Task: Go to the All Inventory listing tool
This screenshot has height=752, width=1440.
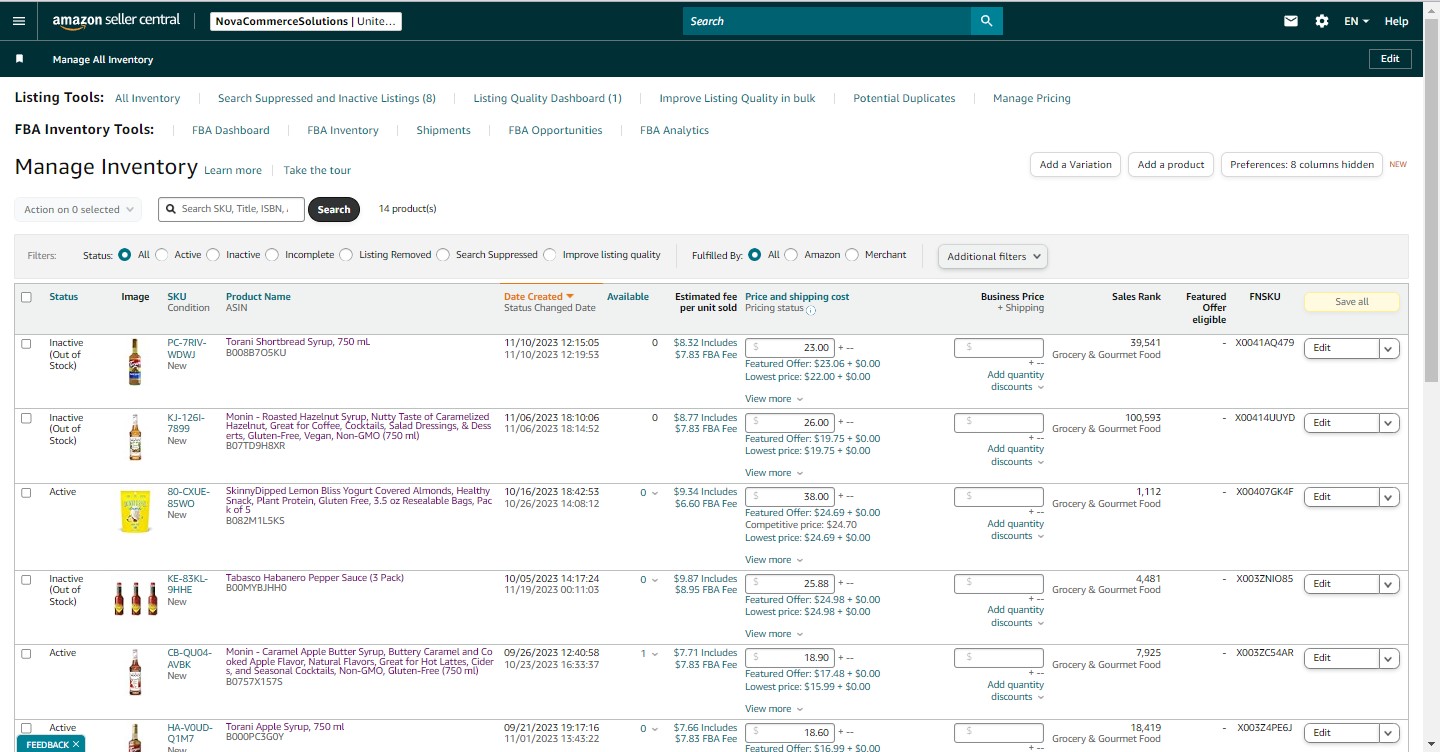Action: pyautogui.click(x=148, y=98)
